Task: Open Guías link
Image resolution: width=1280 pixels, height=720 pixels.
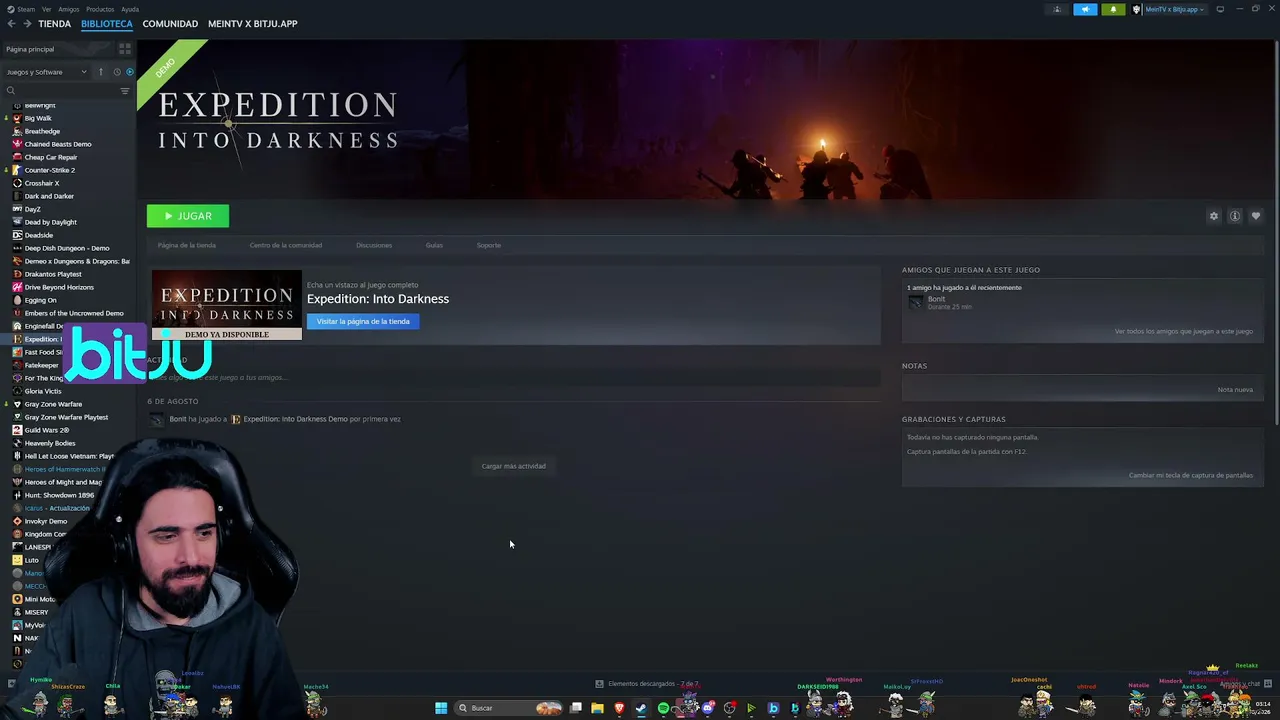Action: pos(434,245)
